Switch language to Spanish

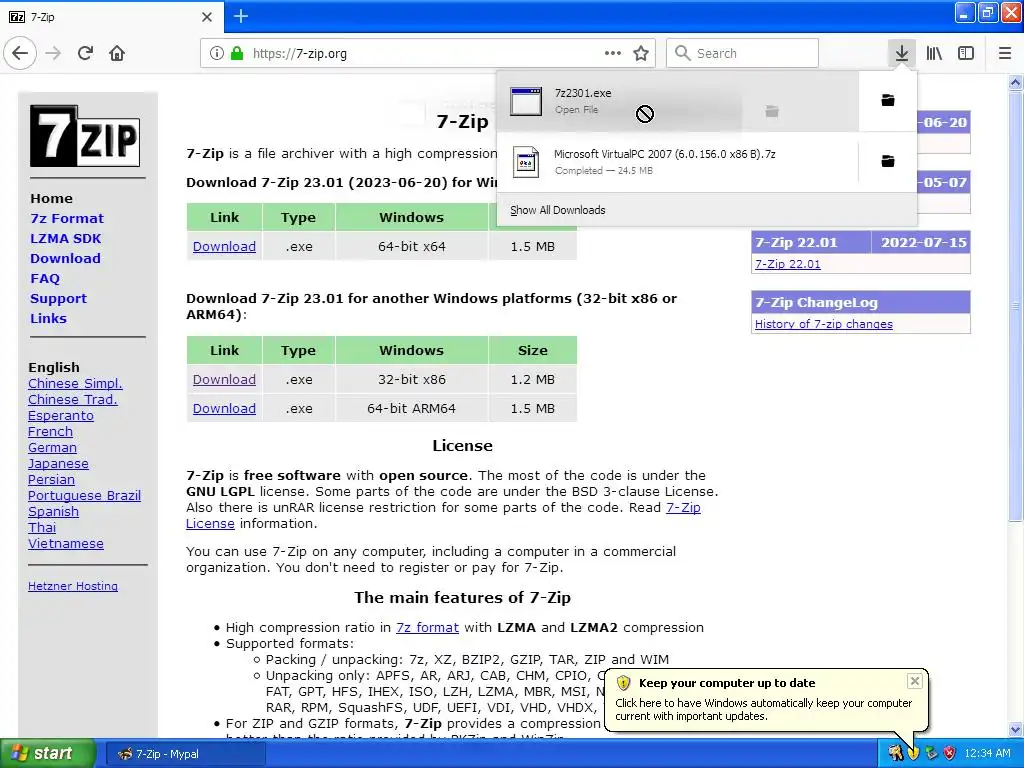(x=54, y=511)
